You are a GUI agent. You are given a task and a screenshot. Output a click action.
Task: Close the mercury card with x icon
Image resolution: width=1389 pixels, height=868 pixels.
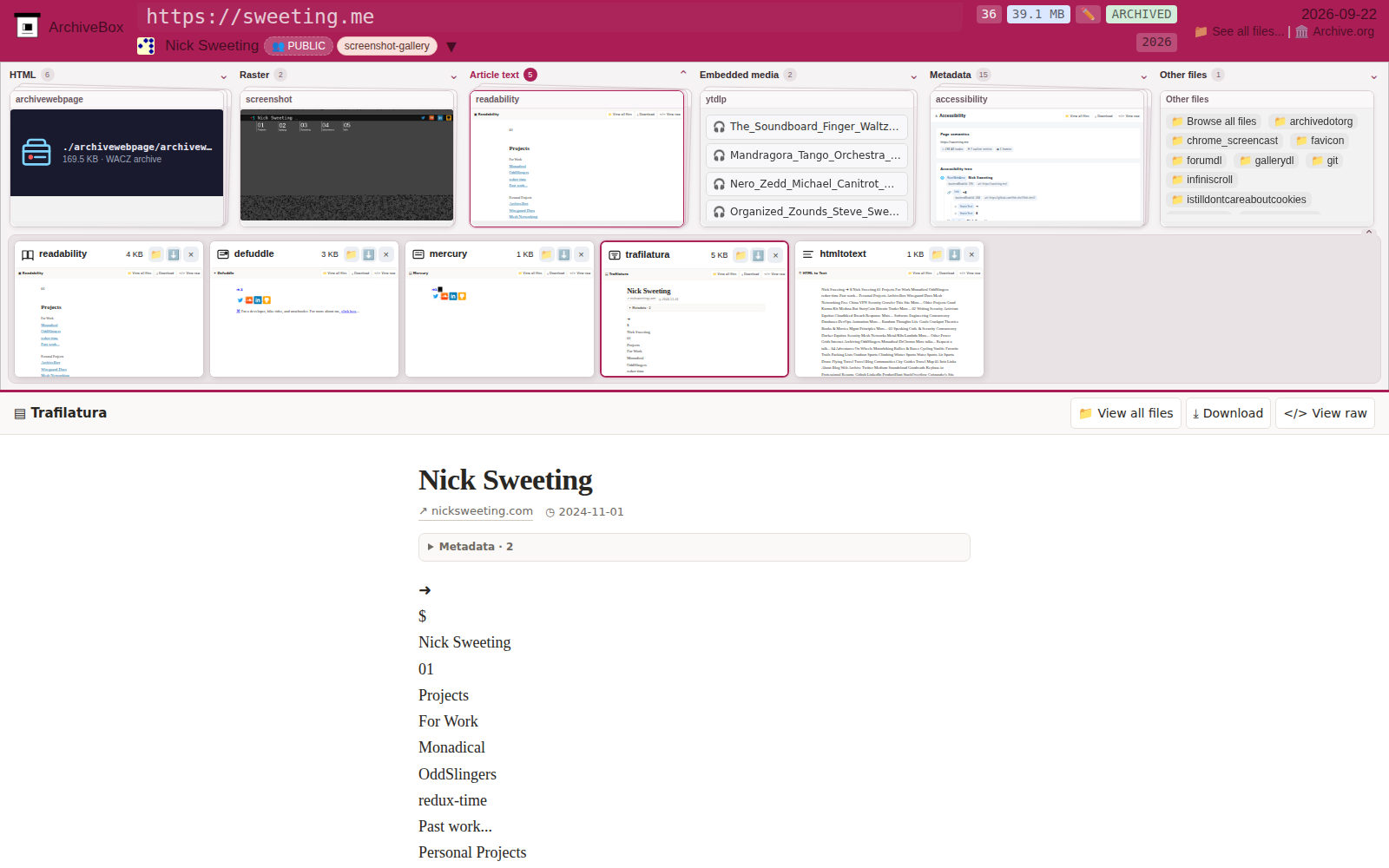[582, 254]
